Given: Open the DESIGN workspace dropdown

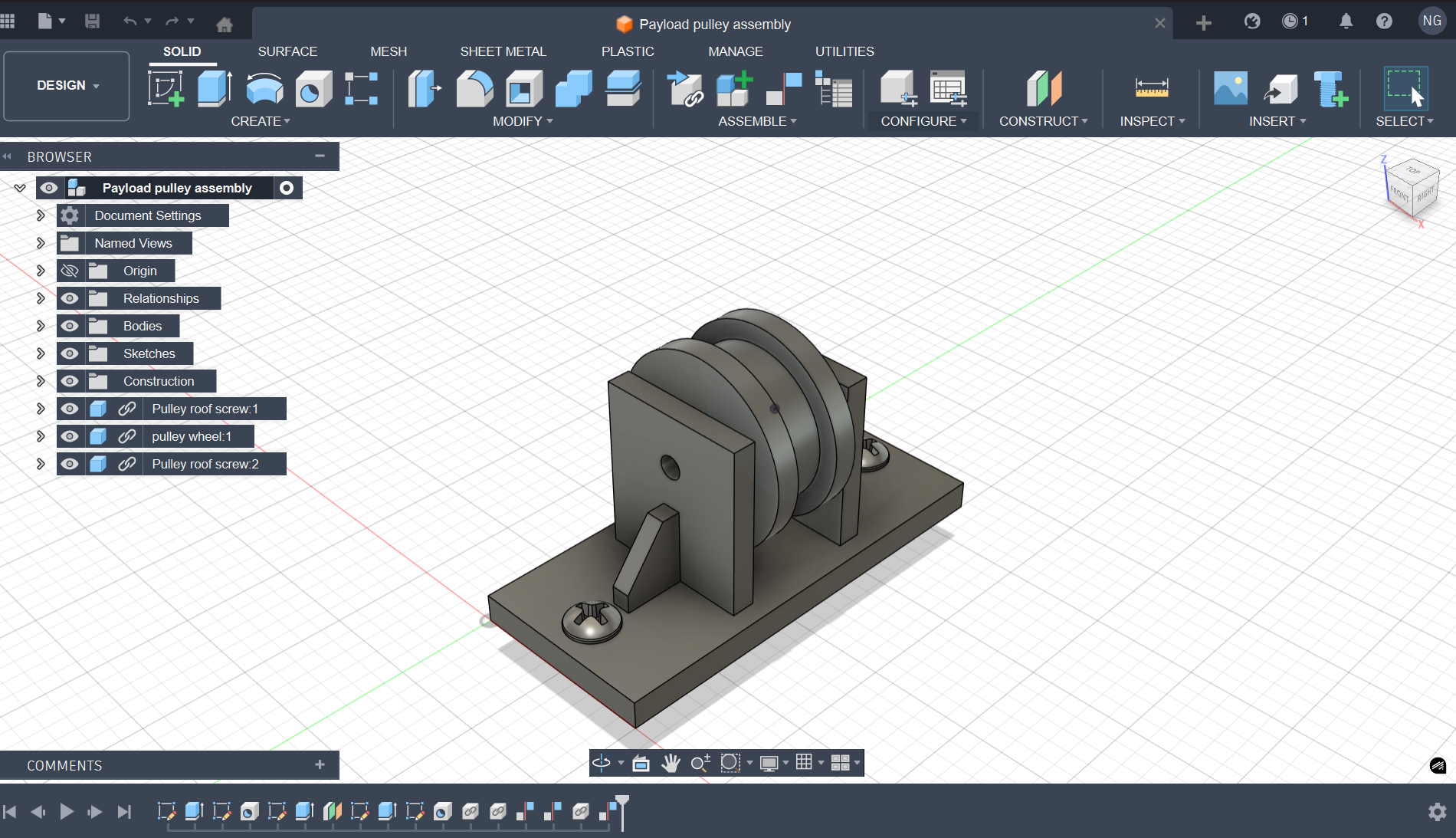Looking at the screenshot, I should [x=67, y=86].
